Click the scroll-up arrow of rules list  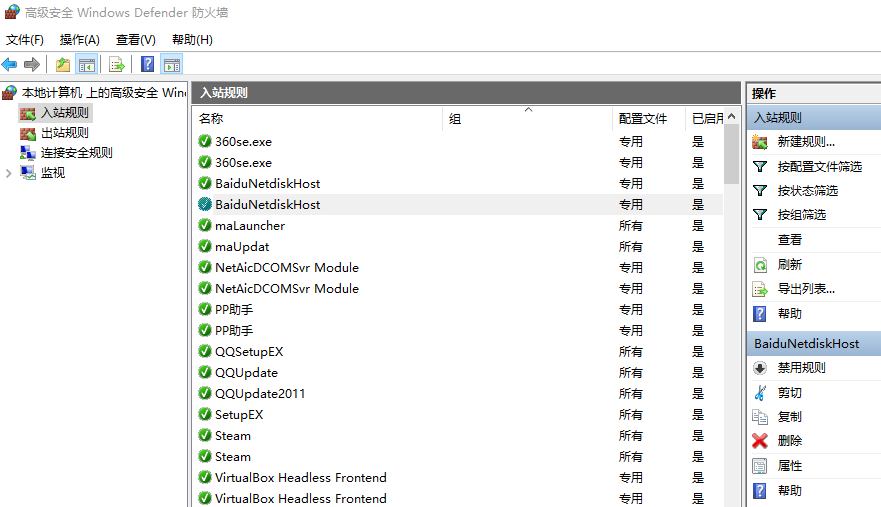pyautogui.click(x=732, y=116)
